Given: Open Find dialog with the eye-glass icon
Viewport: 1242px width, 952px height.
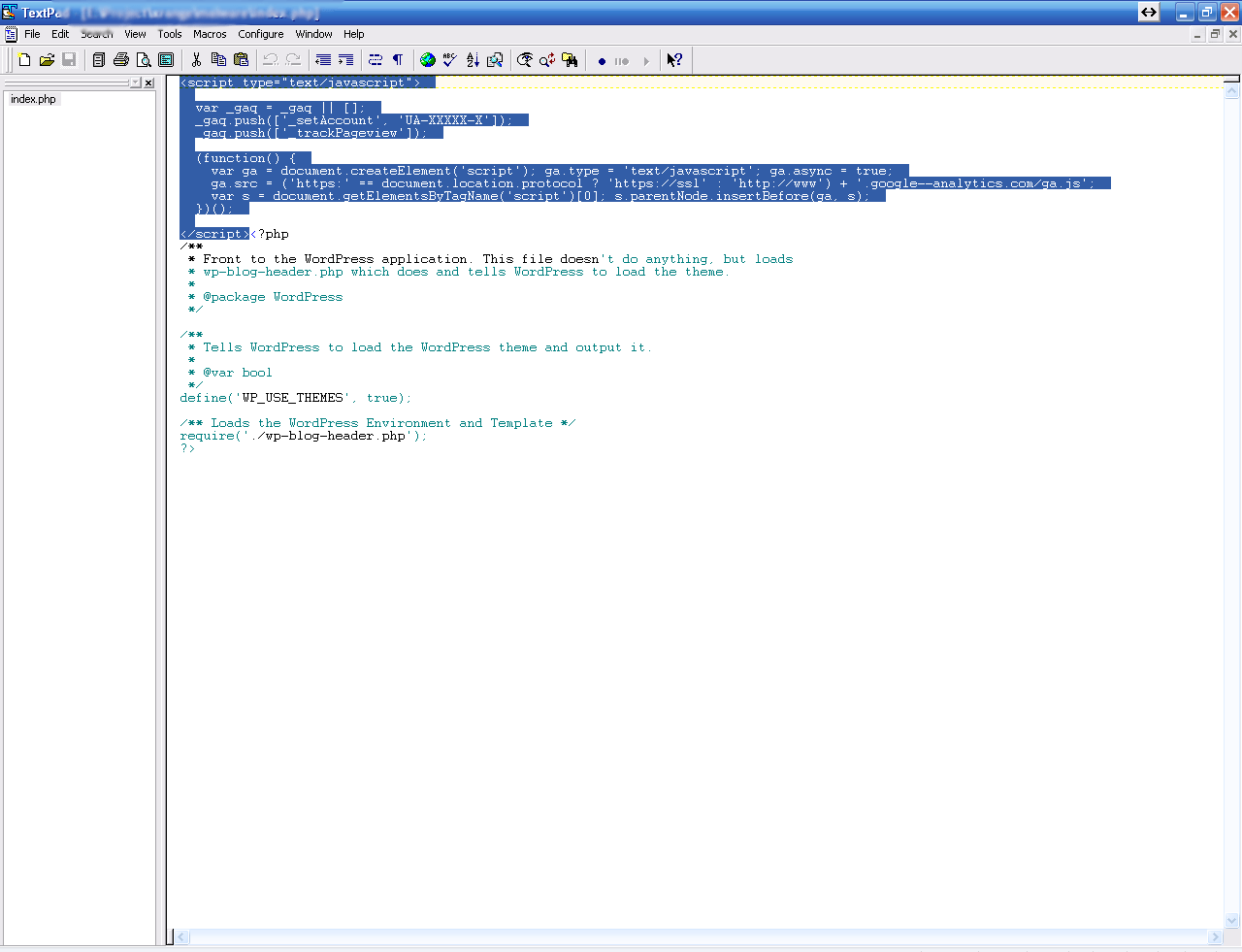Looking at the screenshot, I should tap(525, 60).
